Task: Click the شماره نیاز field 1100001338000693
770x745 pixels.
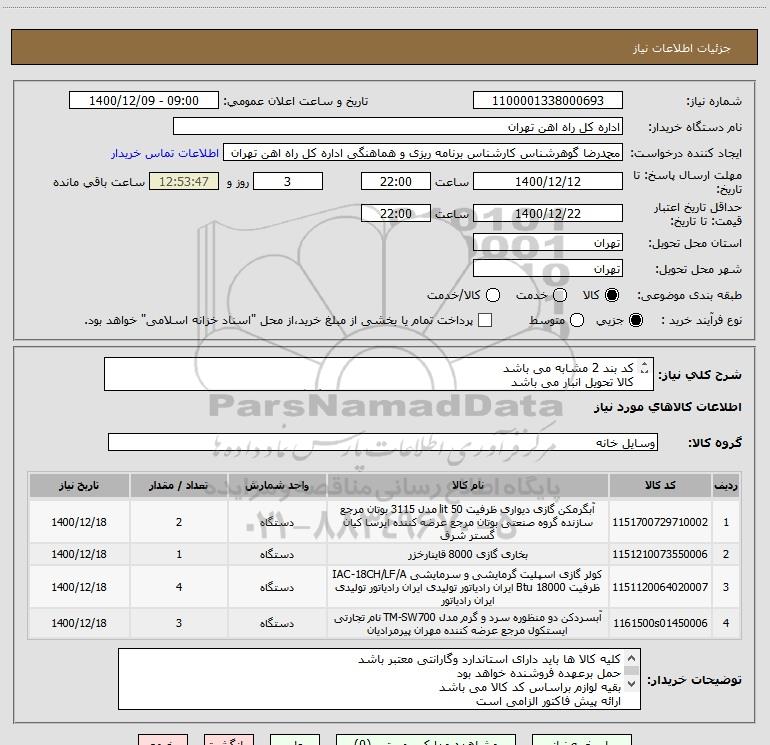Action: (548, 100)
